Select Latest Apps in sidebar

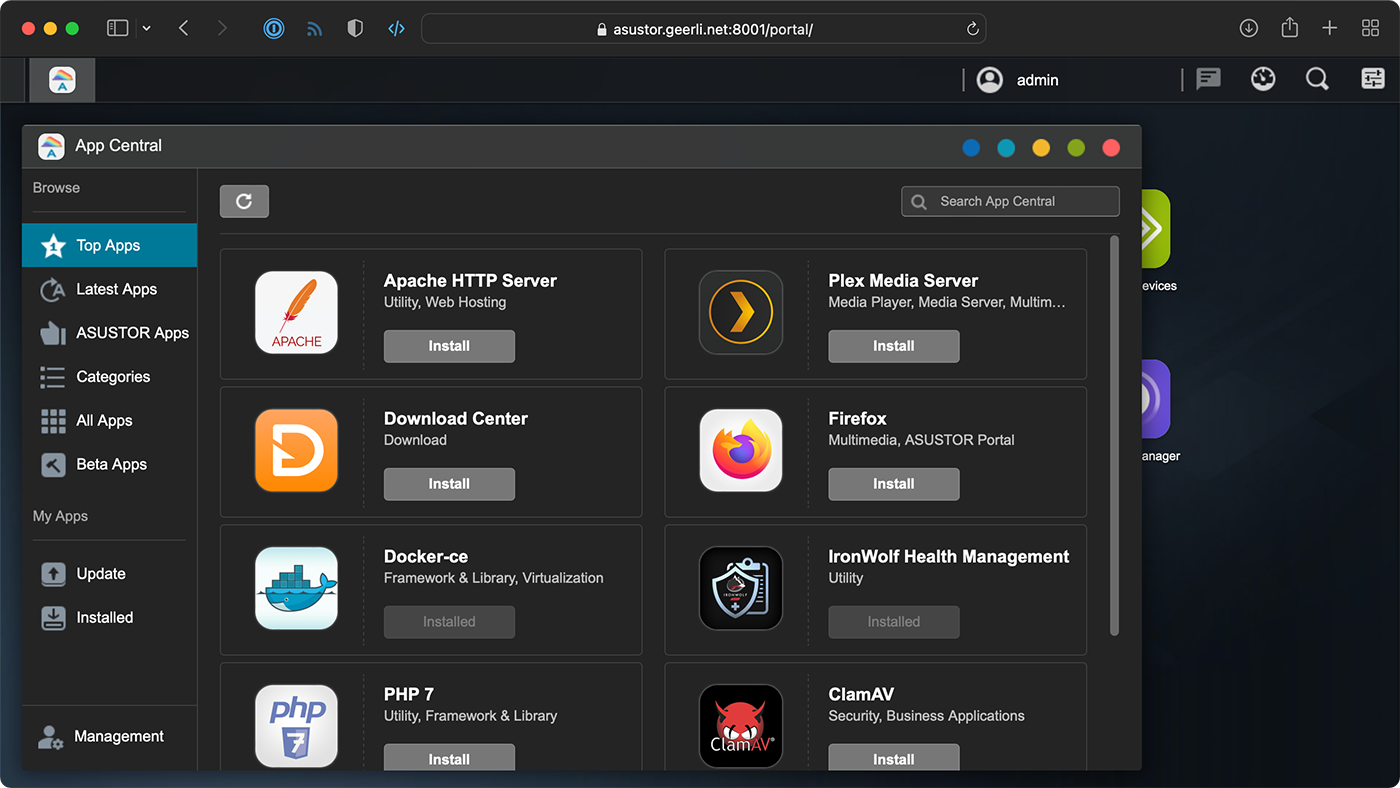(x=109, y=289)
